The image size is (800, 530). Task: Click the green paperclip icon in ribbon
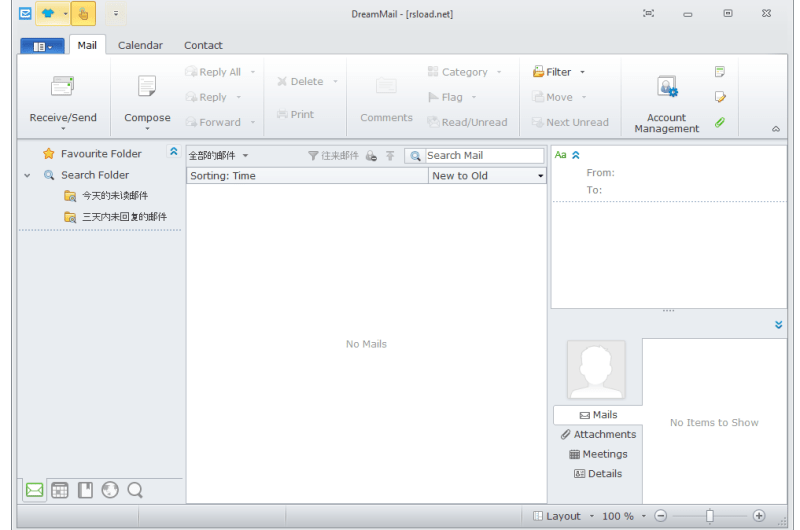(x=720, y=122)
